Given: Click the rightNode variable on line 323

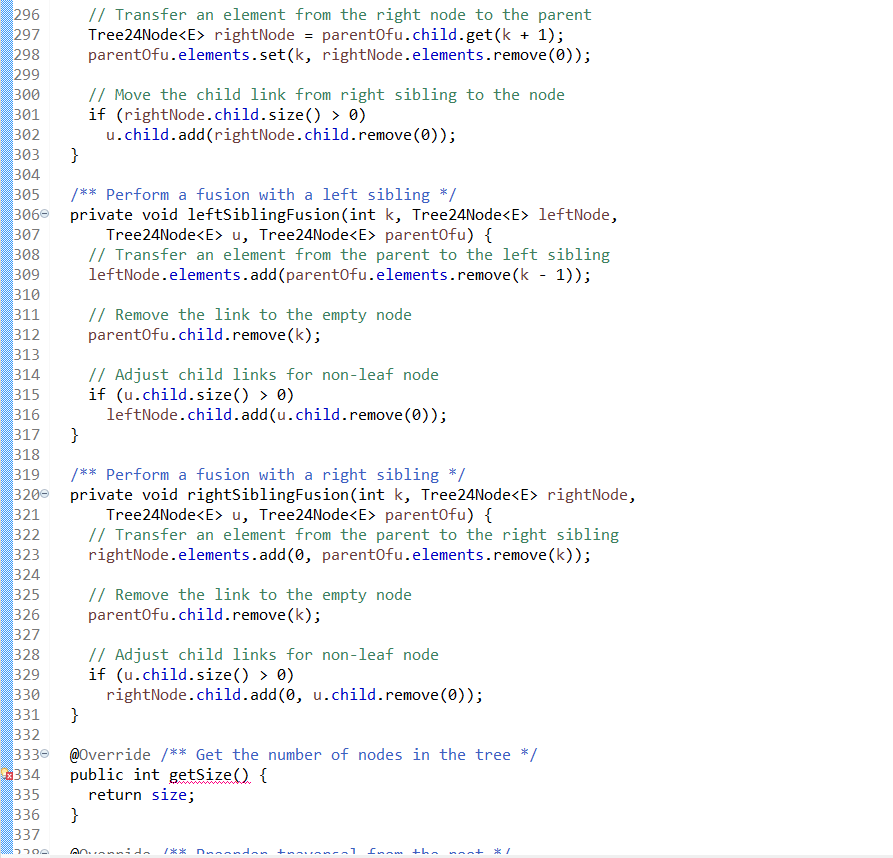Looking at the screenshot, I should point(127,554).
